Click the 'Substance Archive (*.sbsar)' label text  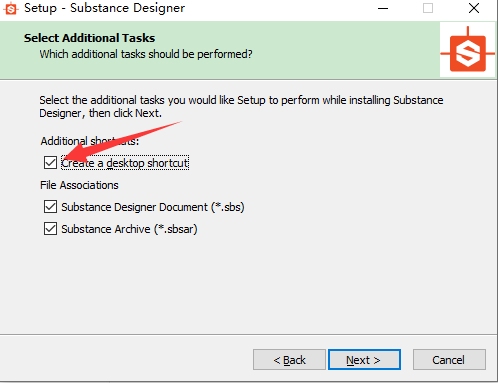(x=129, y=229)
